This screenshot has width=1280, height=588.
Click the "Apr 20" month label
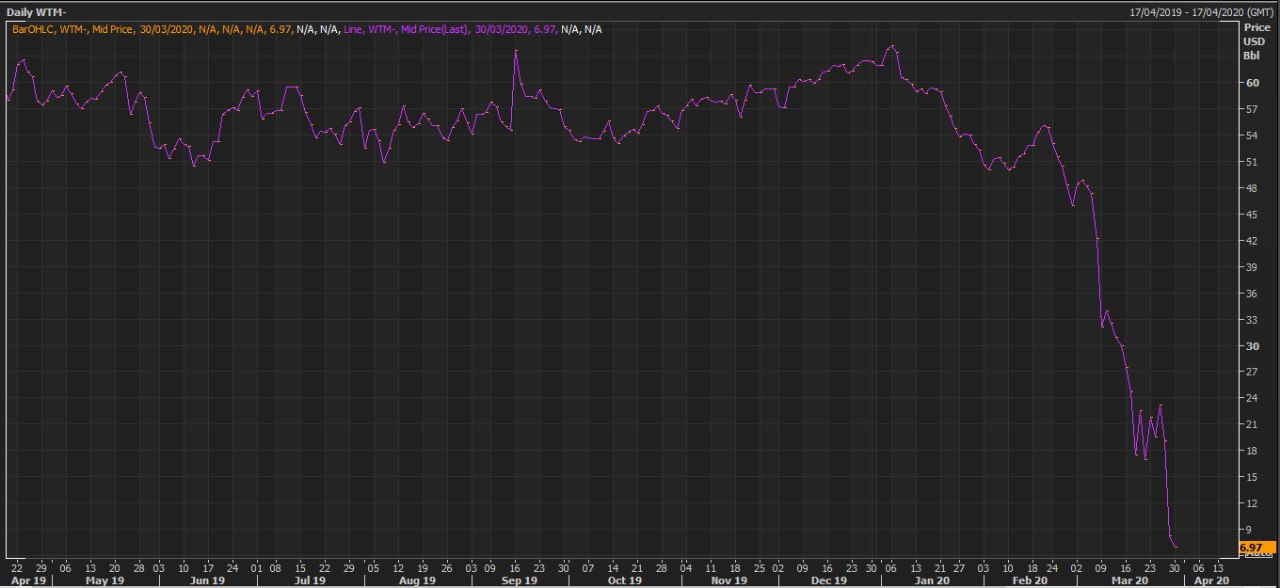click(1211, 580)
